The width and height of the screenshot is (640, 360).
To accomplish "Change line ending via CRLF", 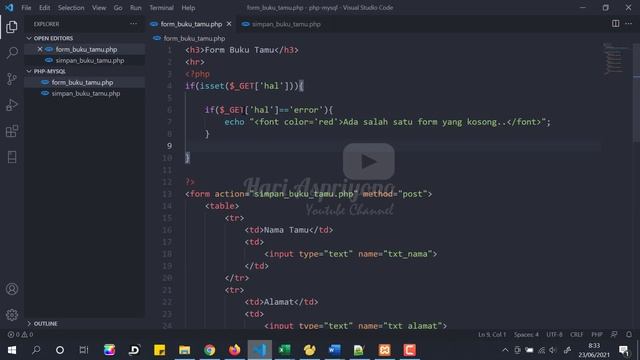I will [577, 334].
